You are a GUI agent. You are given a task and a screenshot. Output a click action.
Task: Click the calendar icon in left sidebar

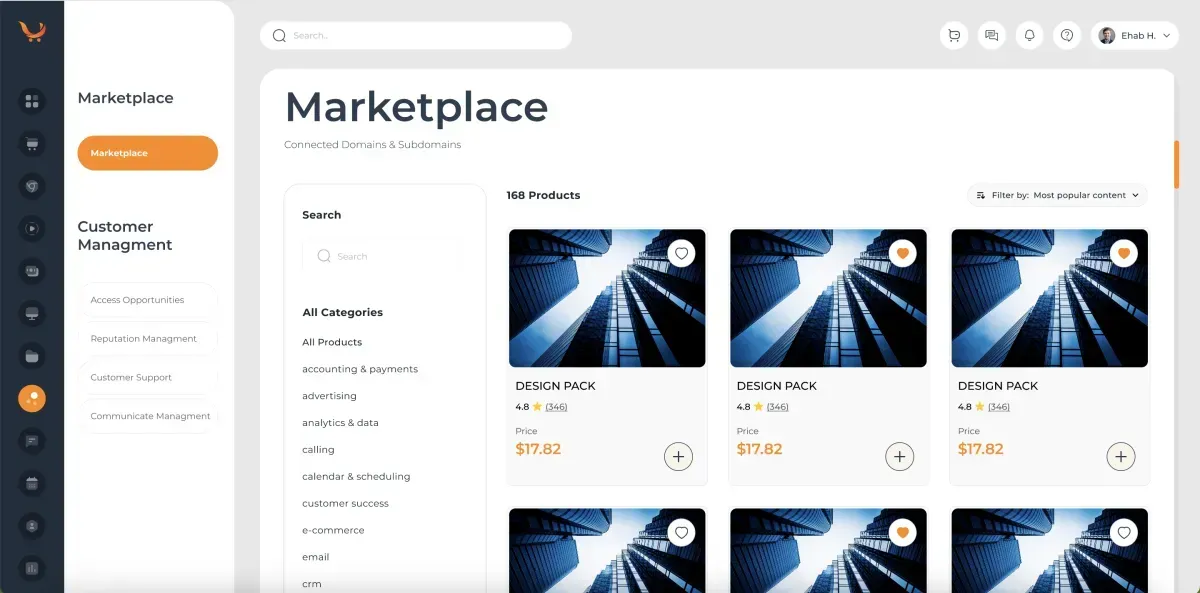[32, 484]
